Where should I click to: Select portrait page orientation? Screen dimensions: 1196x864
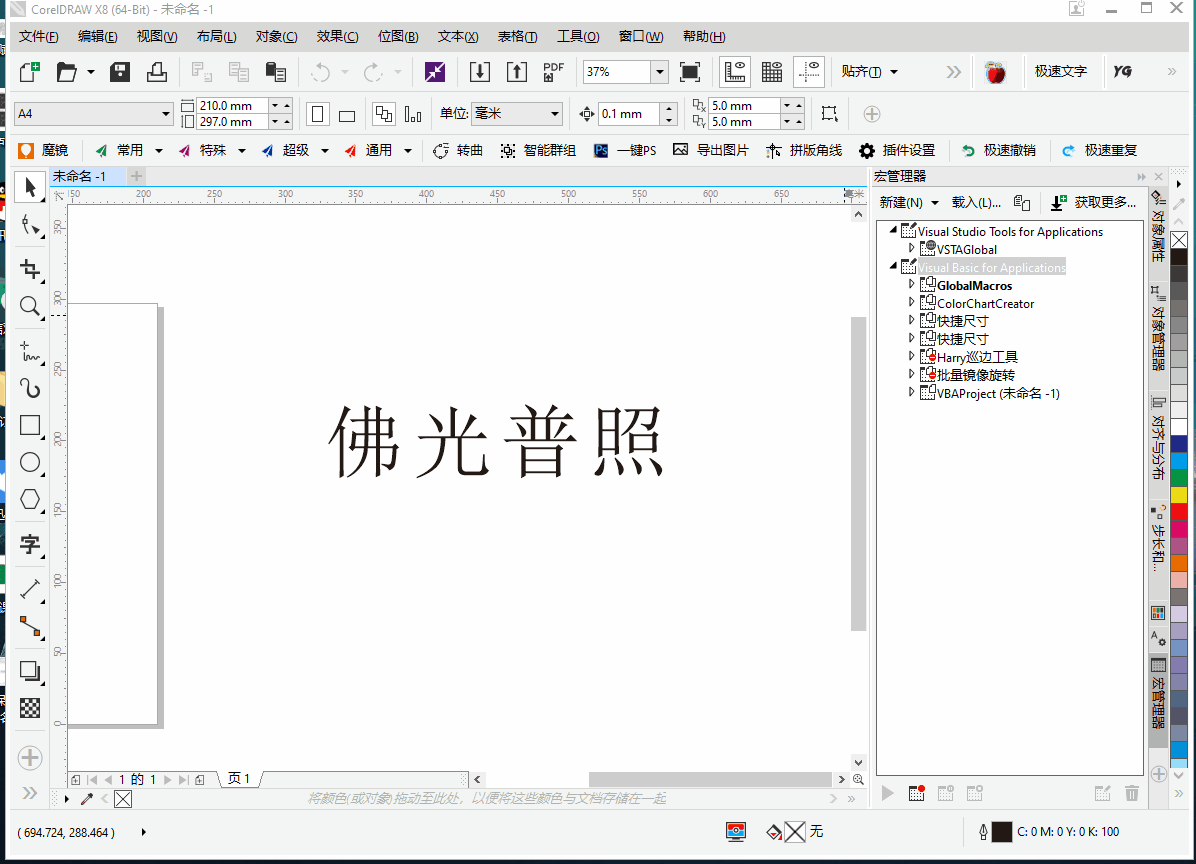[318, 114]
